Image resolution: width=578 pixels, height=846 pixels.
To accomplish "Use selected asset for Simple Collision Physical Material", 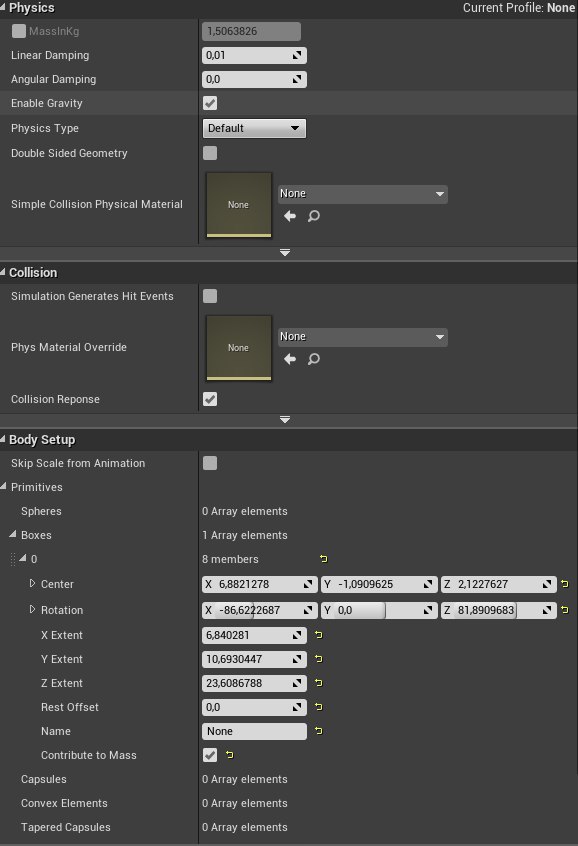I will (290, 216).
